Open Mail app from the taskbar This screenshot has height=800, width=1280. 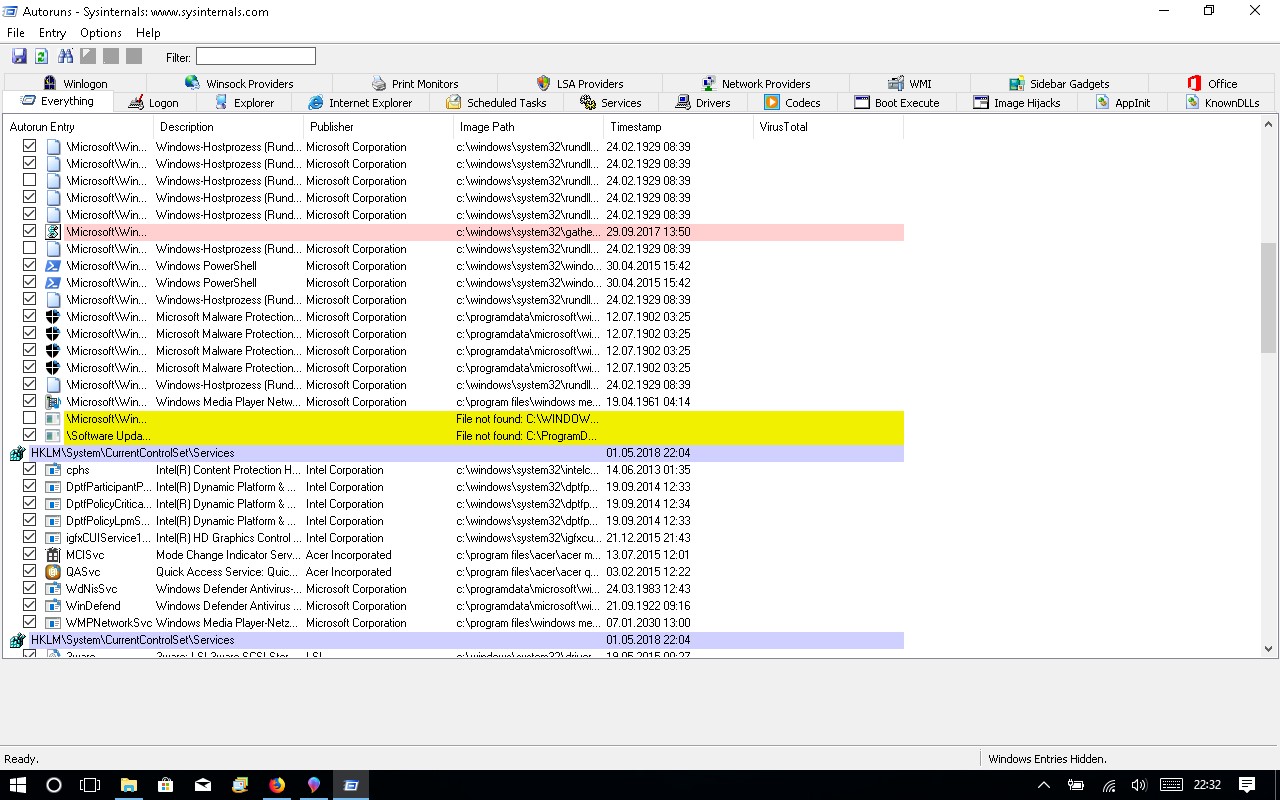pyautogui.click(x=203, y=785)
